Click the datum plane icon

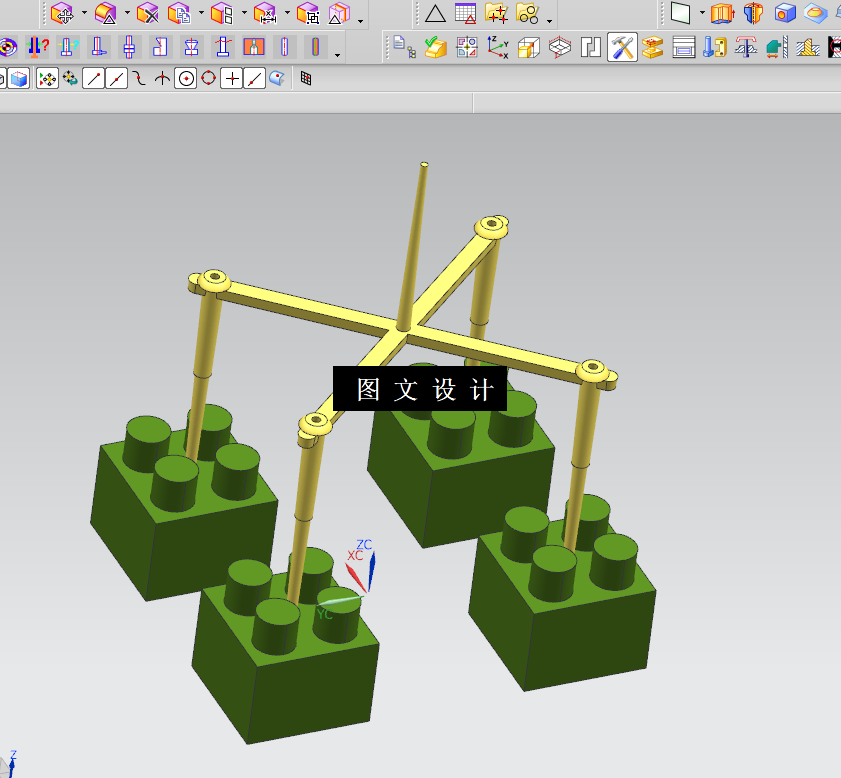(x=680, y=13)
